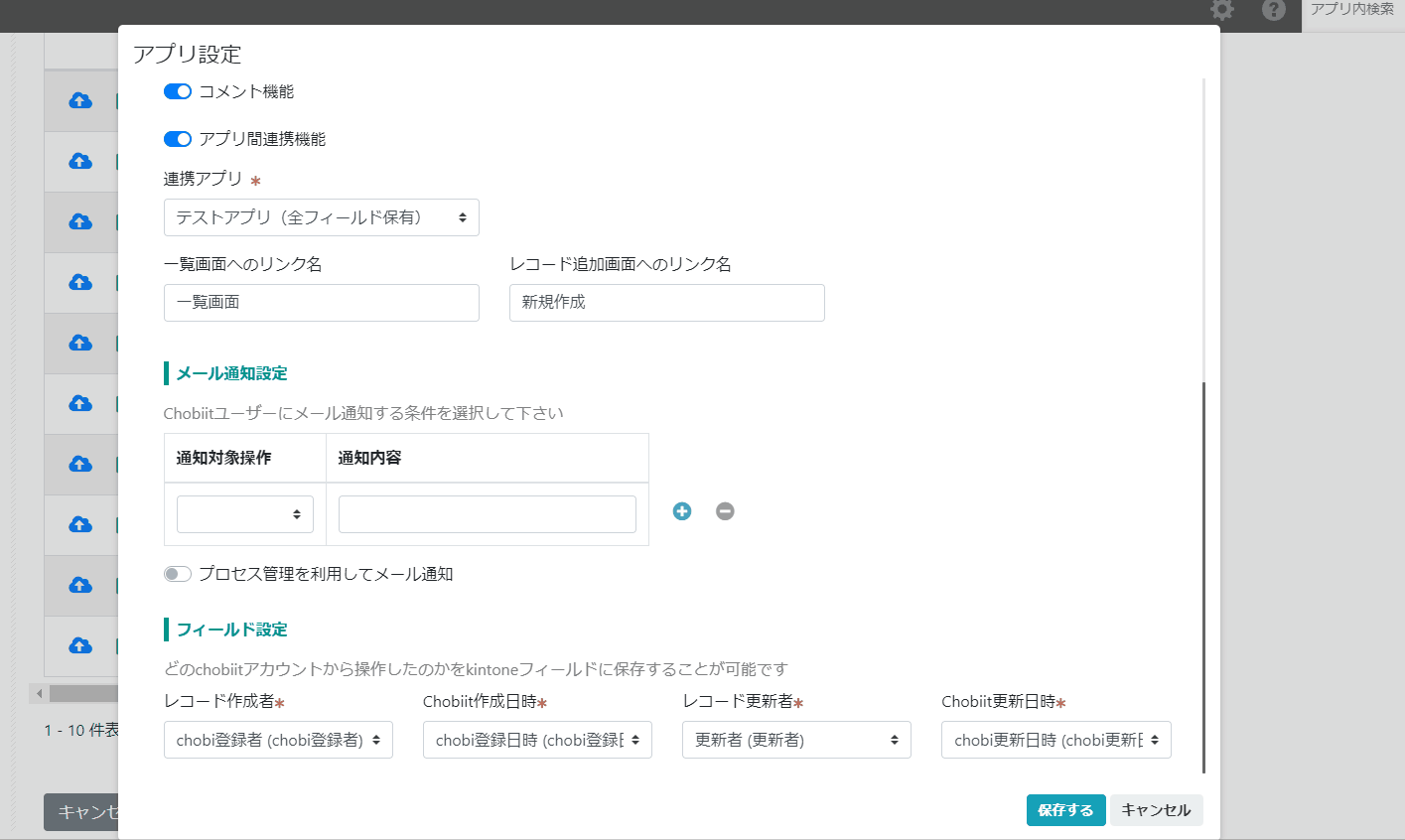1405x840 pixels.
Task: Open the 通知対象操作 dropdown
Action: tap(245, 514)
